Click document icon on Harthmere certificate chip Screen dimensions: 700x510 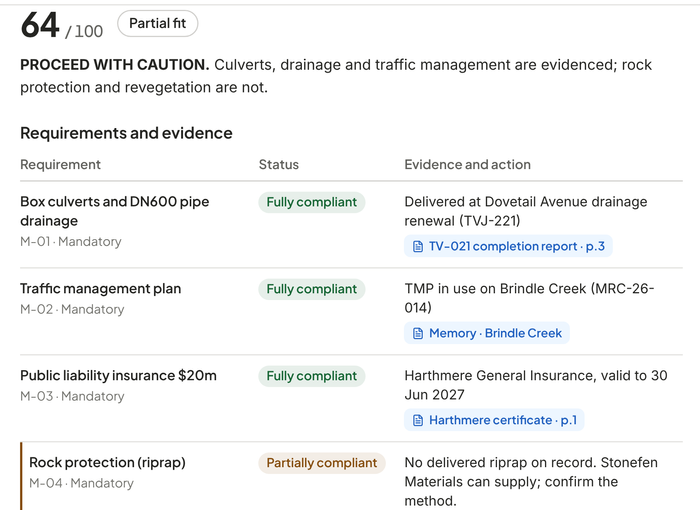point(418,420)
